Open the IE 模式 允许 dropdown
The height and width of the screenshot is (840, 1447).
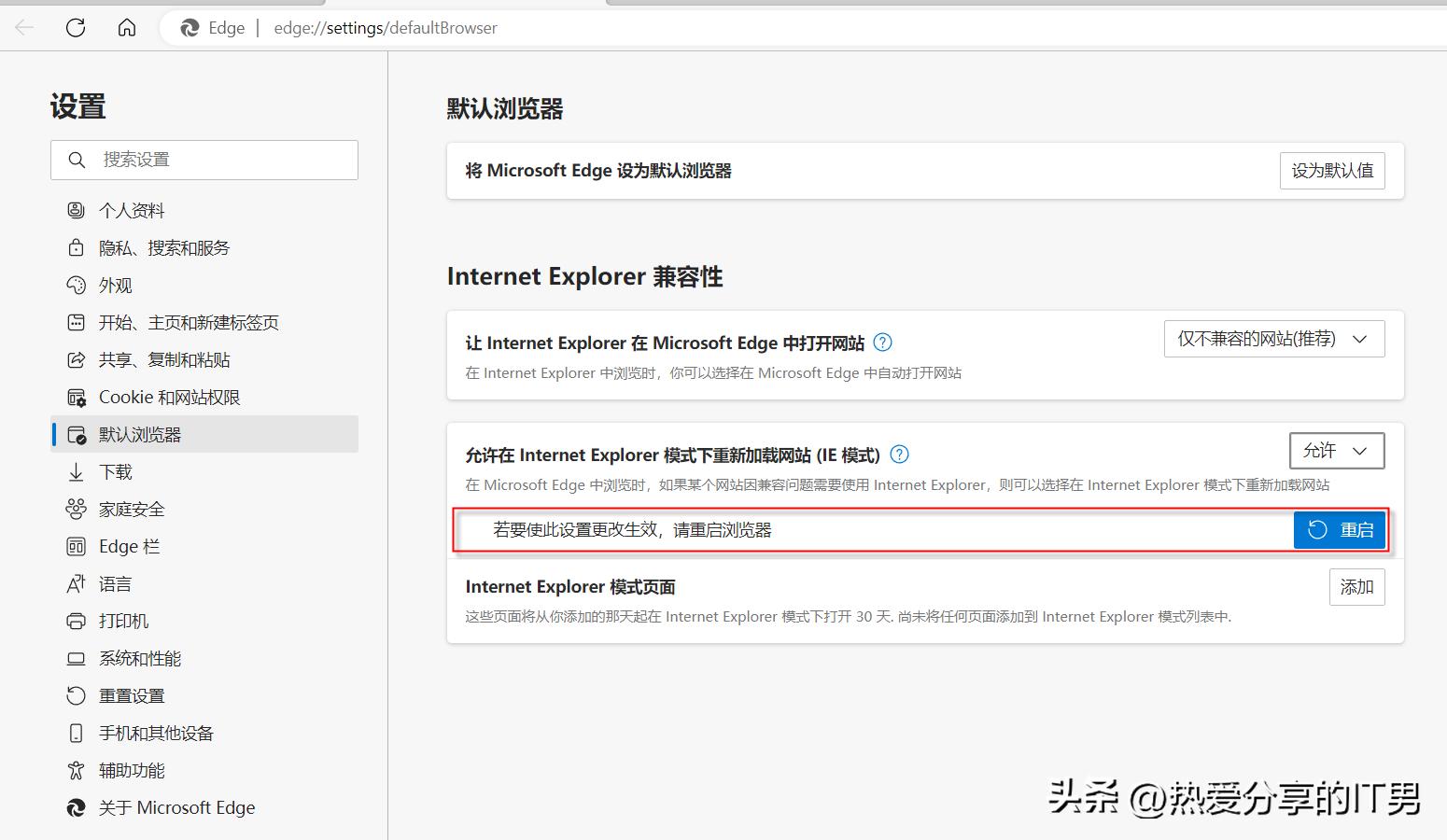click(x=1336, y=451)
